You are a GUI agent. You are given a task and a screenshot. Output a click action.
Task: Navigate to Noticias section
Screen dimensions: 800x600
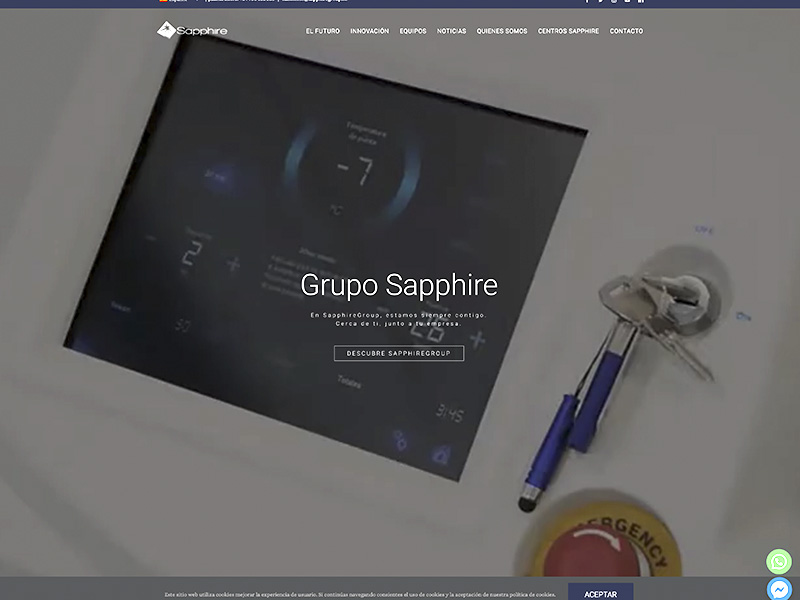[451, 31]
